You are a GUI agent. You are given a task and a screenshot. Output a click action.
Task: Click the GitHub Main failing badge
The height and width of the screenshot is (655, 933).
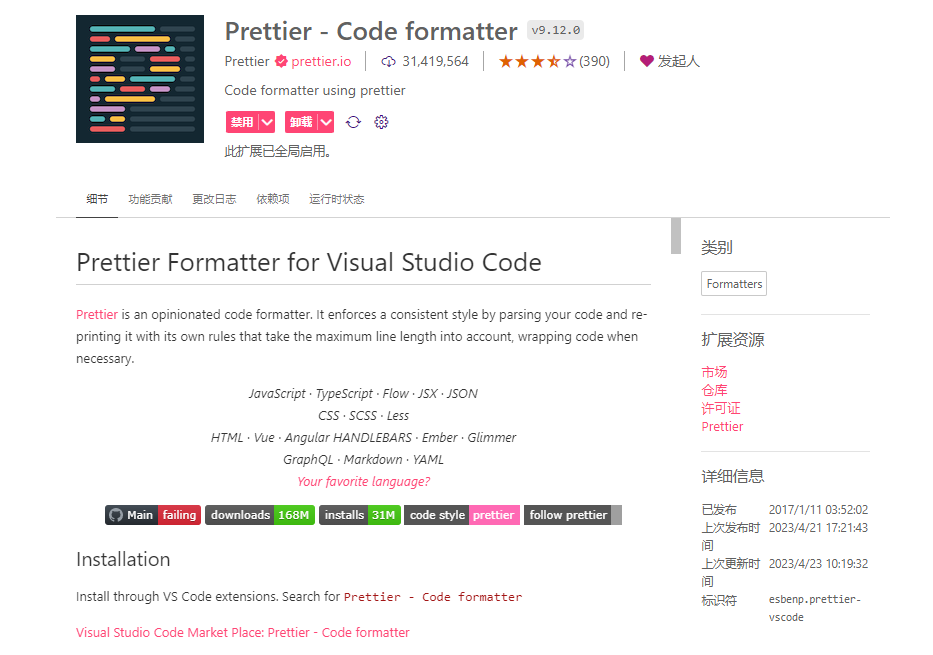pos(153,515)
